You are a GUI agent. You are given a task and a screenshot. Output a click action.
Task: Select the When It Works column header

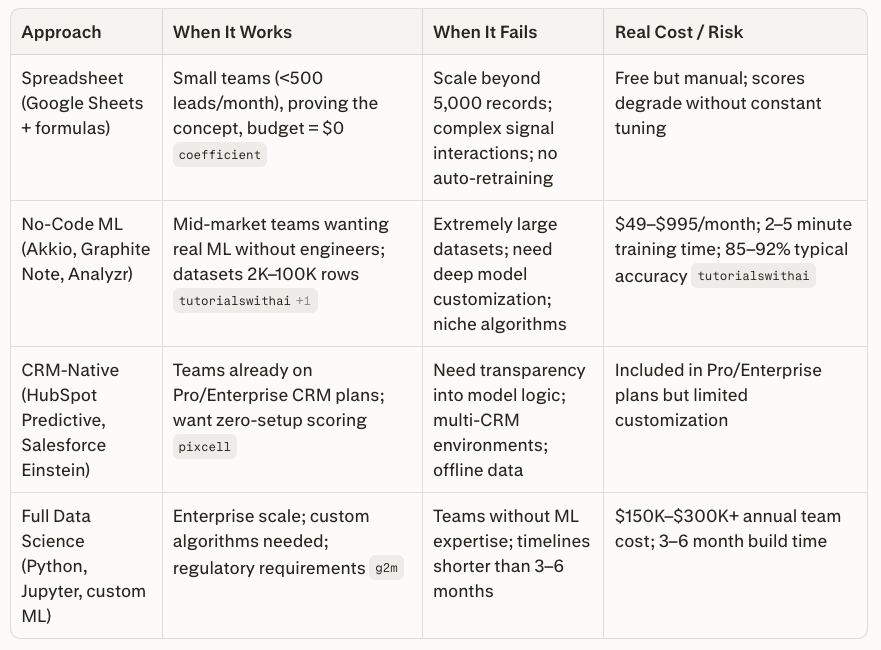(x=232, y=32)
